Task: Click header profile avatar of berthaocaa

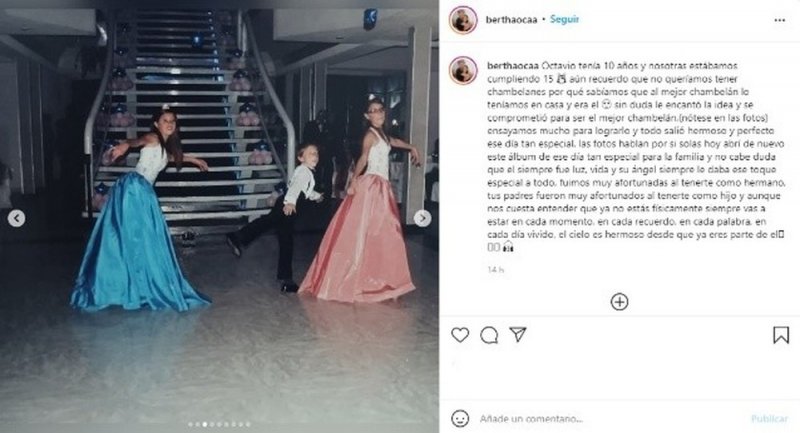Action: pos(463,20)
